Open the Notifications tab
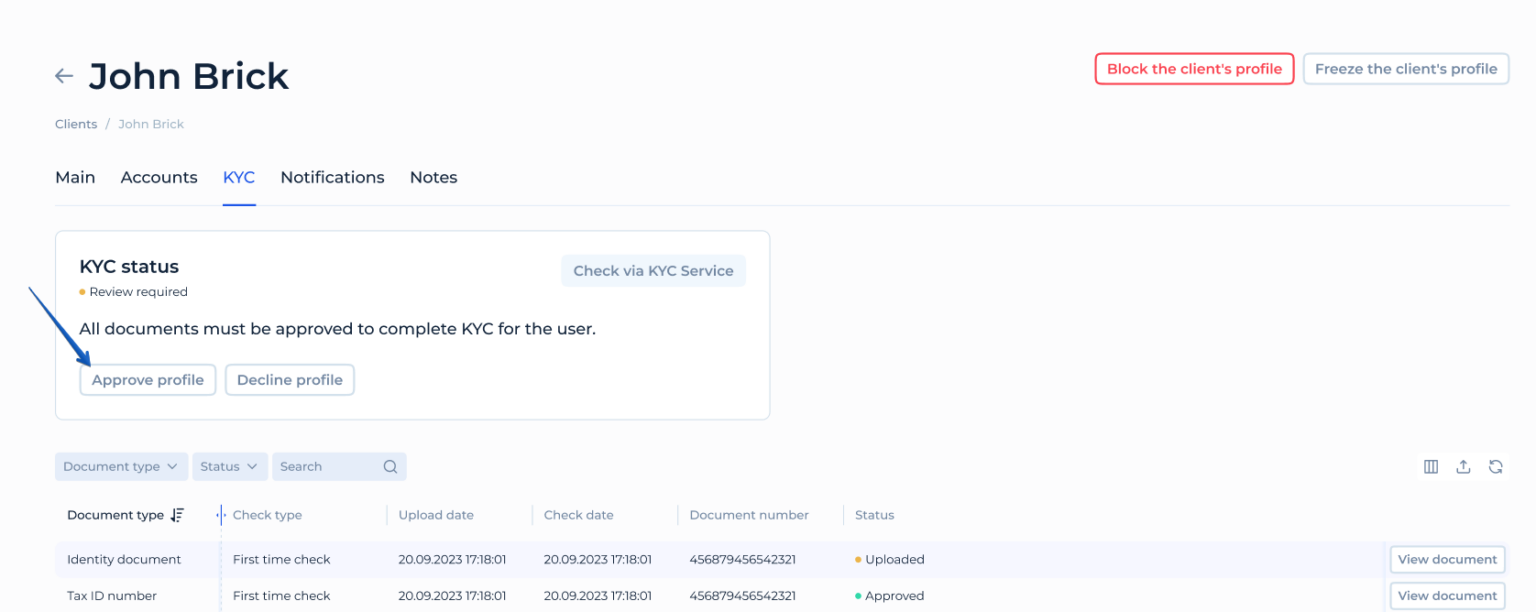1536x612 pixels. tap(332, 177)
